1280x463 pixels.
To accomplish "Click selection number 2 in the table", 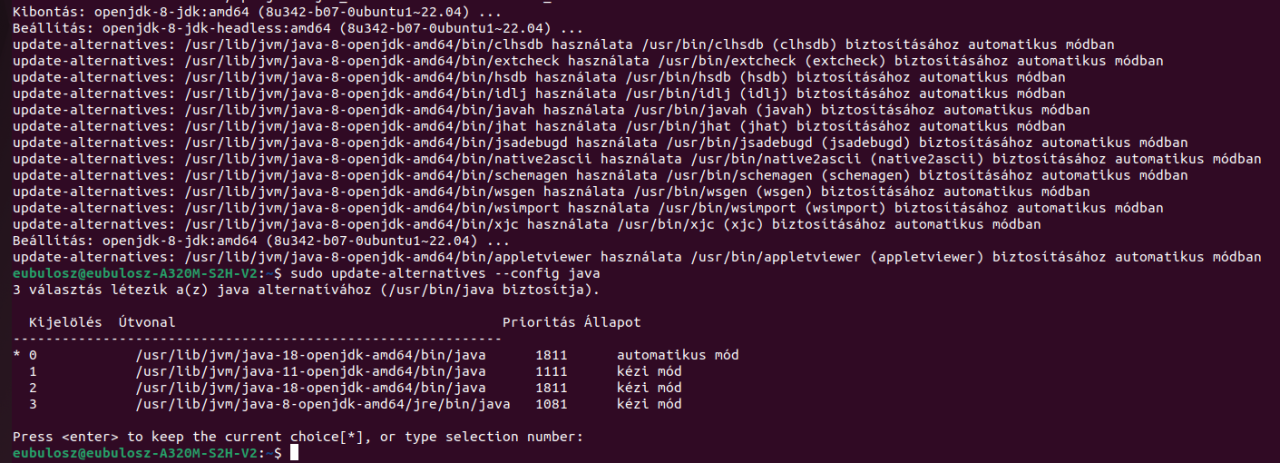I will [x=33, y=387].
